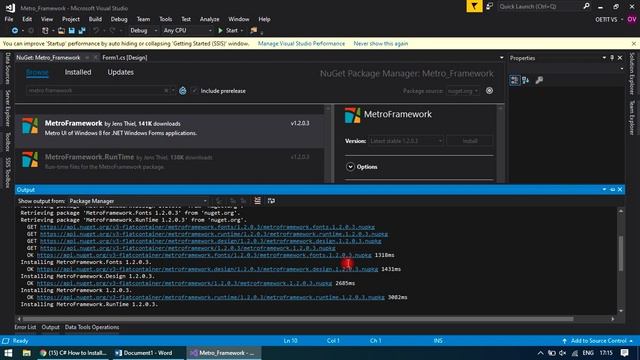This screenshot has height=360, width=640.
Task: Click the MetroFramework package logo in list
Action: click(x=30, y=126)
